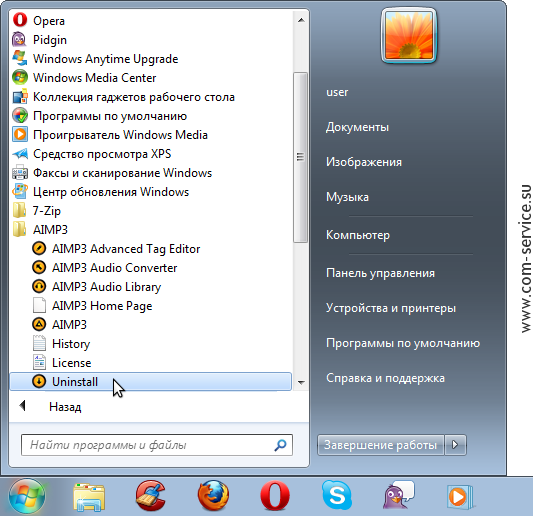Open AIMP3 Audio Library
The image size is (533, 516).
pos(151,287)
